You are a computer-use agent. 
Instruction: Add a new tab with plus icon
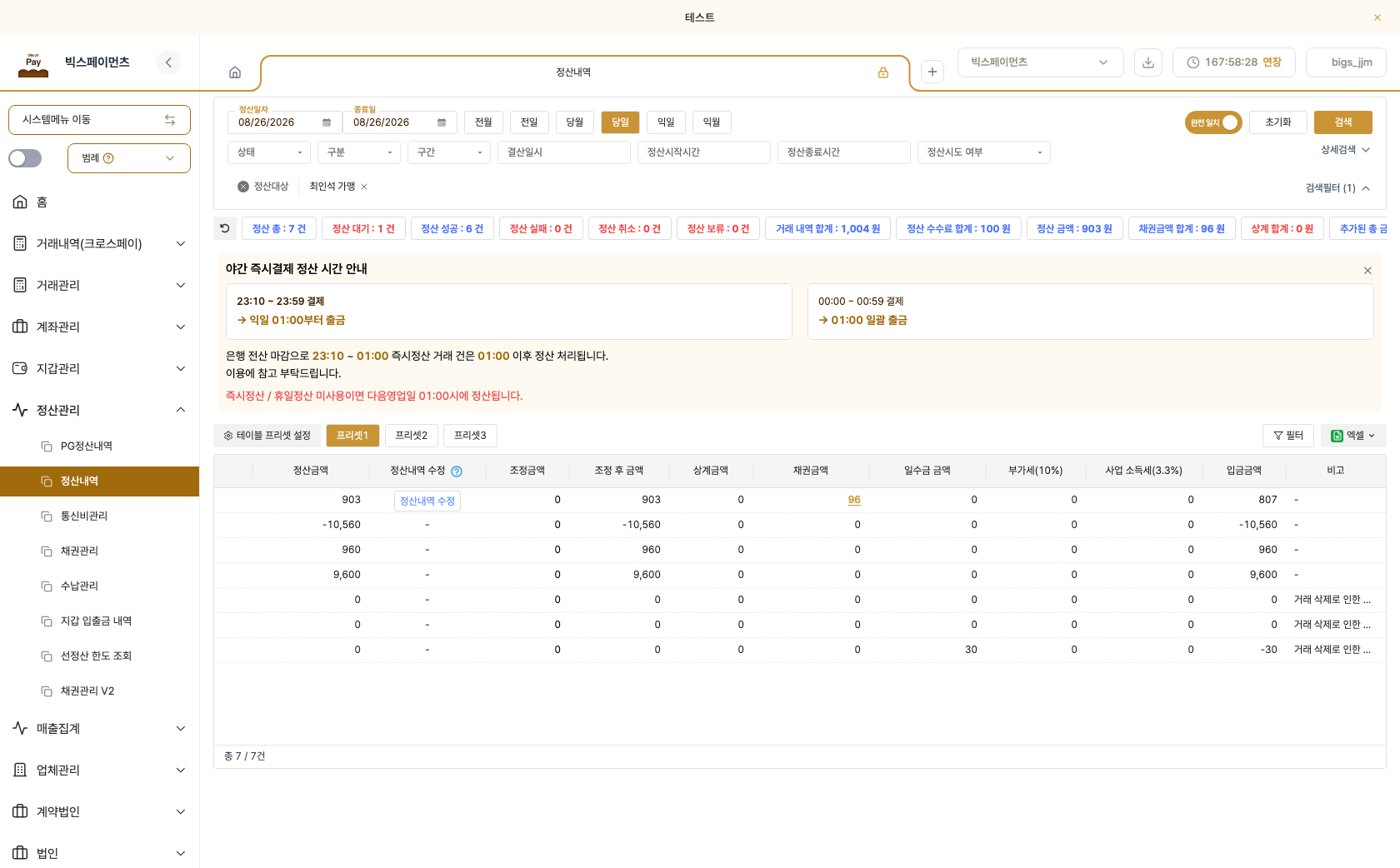click(x=932, y=72)
